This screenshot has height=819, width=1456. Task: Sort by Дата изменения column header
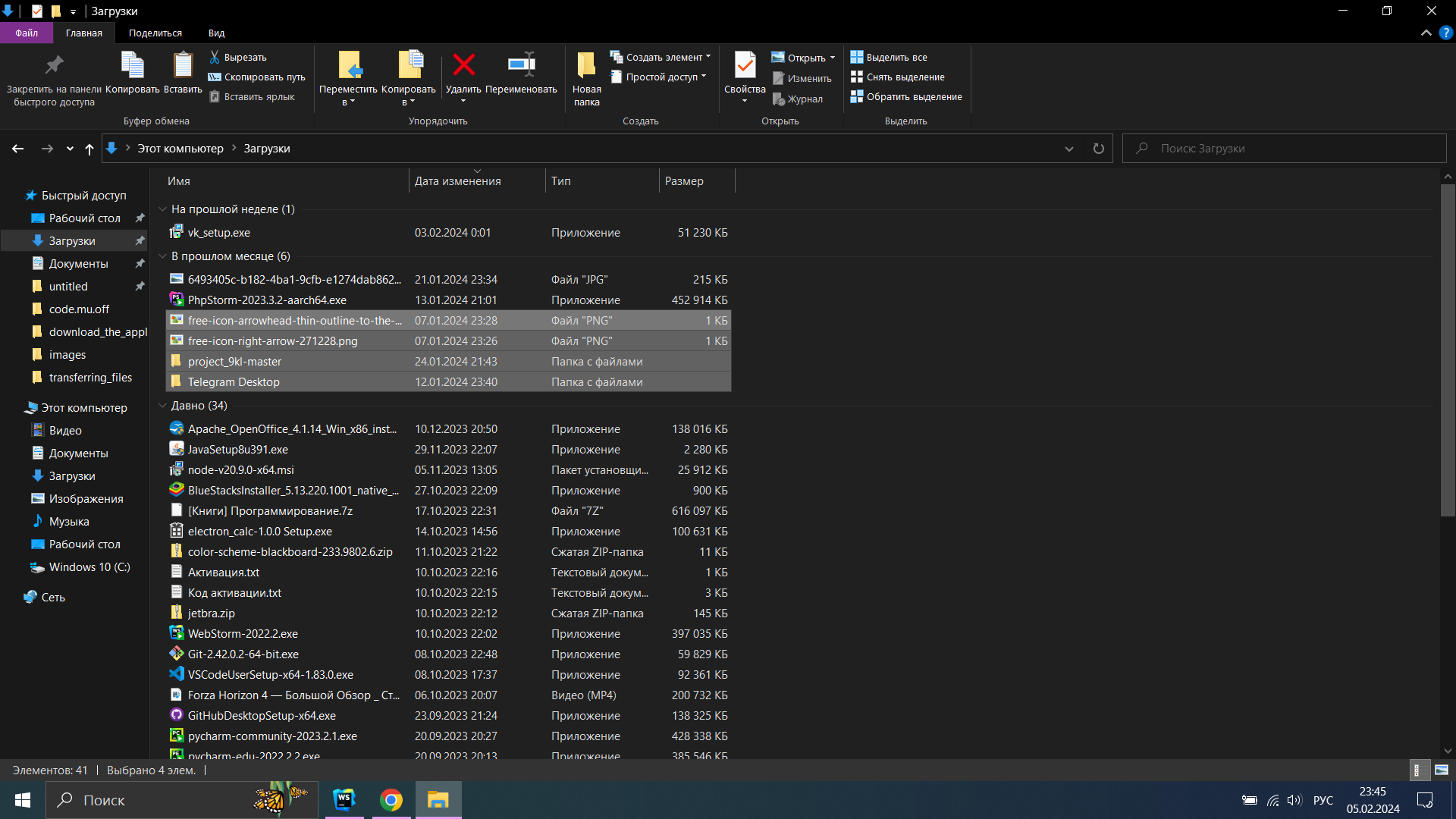tap(477, 181)
